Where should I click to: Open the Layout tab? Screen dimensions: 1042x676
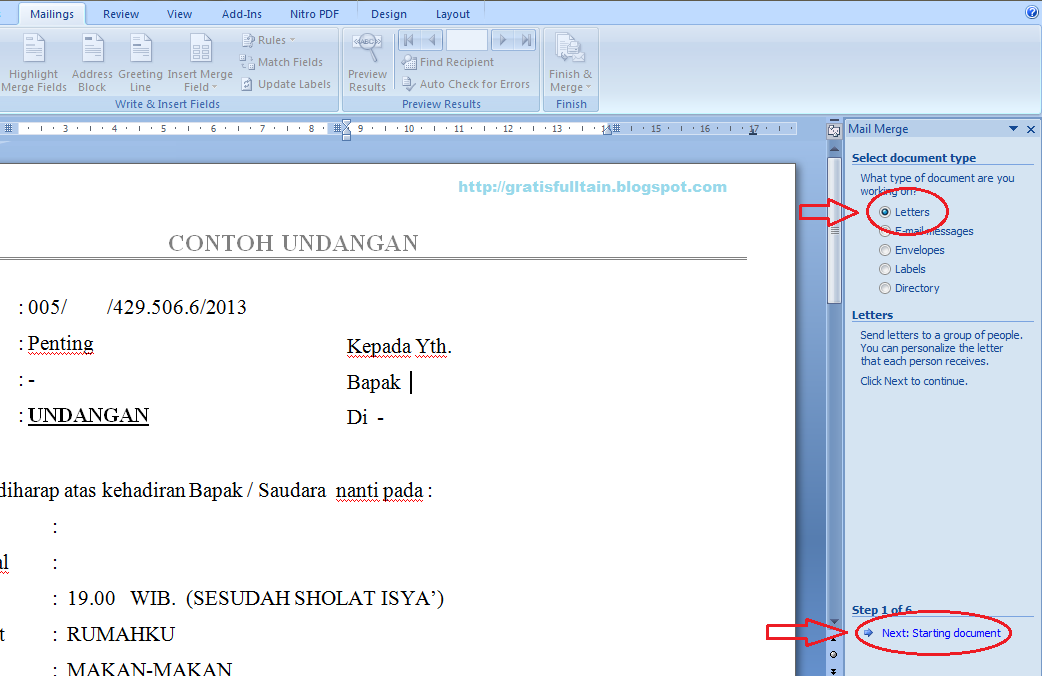click(x=453, y=14)
